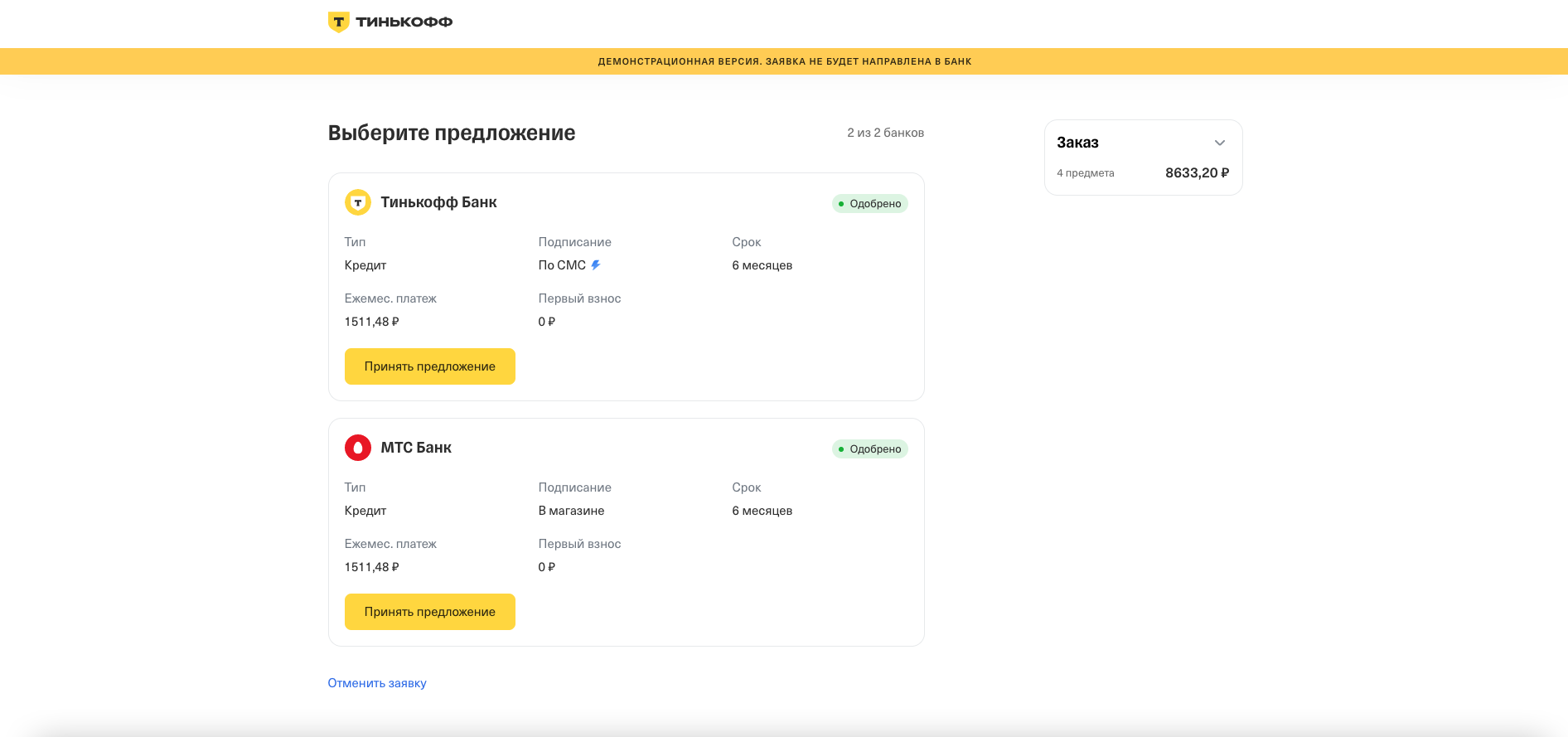This screenshot has width=1568, height=737.
Task: Click the Отменить заявку link
Action: (x=377, y=683)
